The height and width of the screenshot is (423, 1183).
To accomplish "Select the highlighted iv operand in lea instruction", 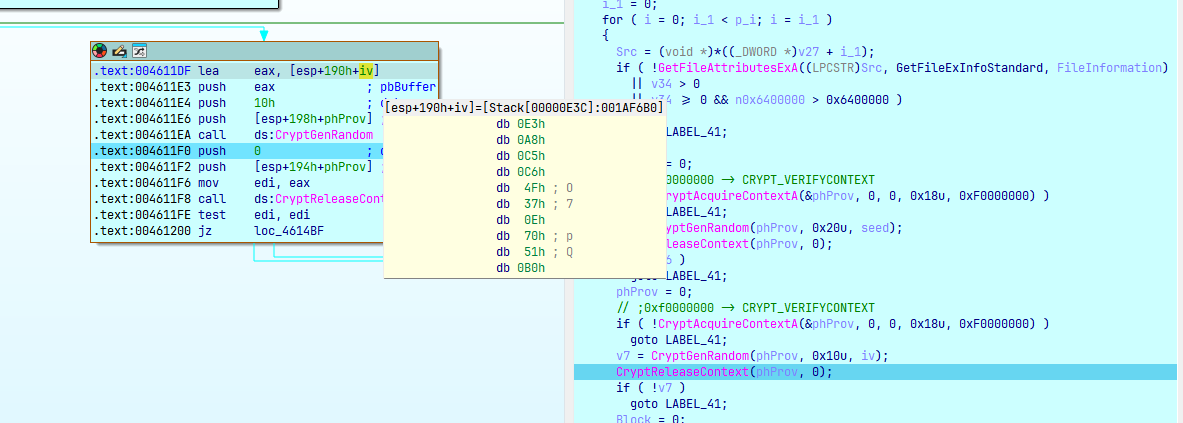I will click(x=367, y=70).
